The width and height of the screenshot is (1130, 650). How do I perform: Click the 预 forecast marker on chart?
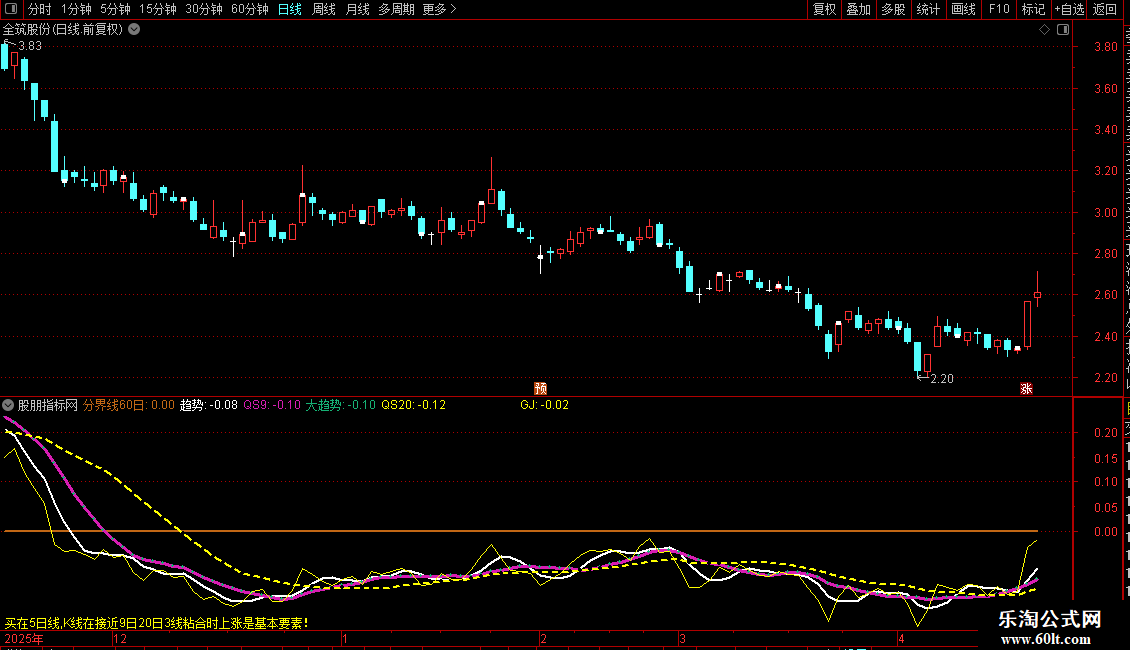540,388
